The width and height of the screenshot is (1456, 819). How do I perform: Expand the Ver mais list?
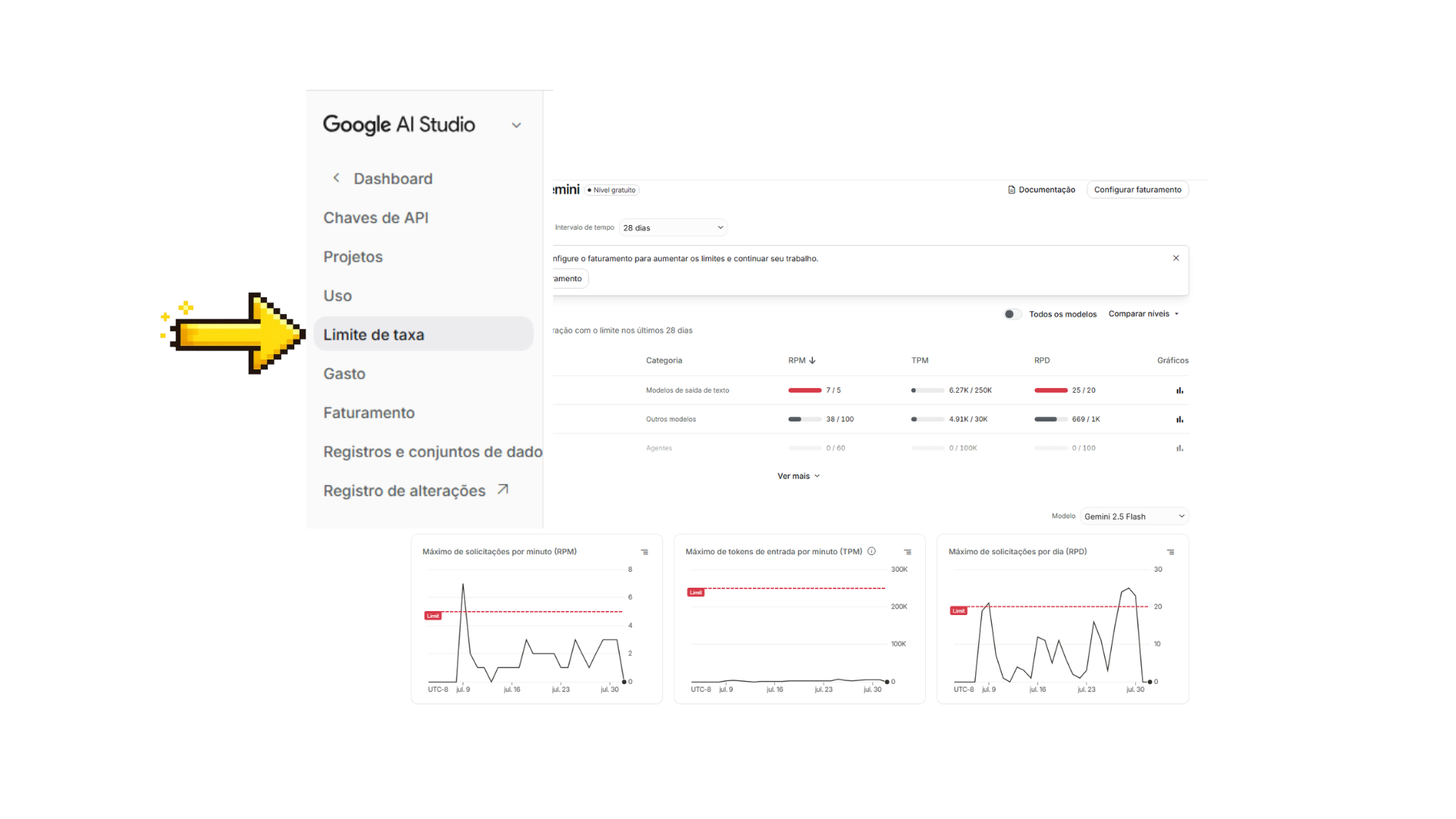coord(799,476)
